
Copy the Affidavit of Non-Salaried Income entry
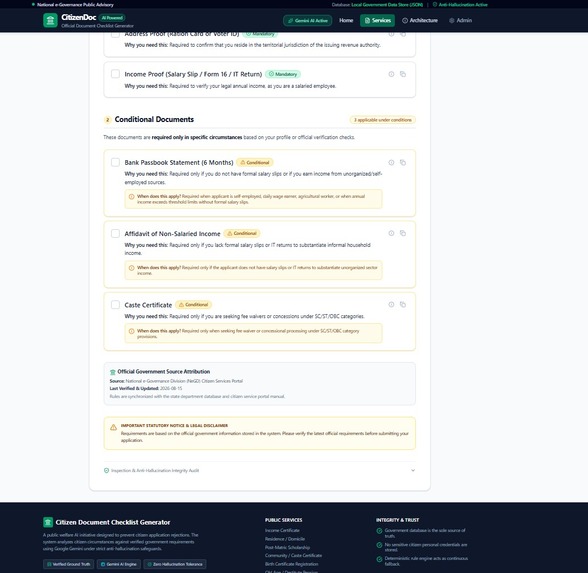pyautogui.click(x=403, y=233)
